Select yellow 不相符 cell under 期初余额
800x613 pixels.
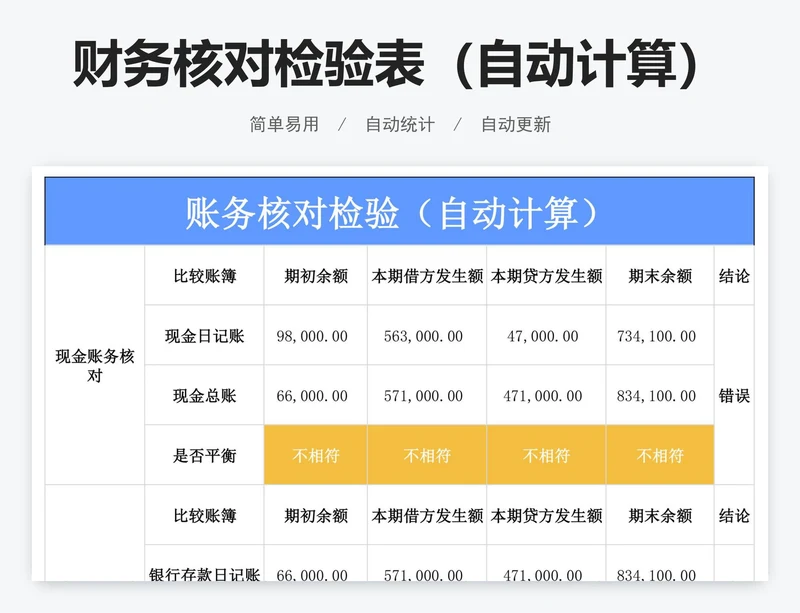point(315,456)
